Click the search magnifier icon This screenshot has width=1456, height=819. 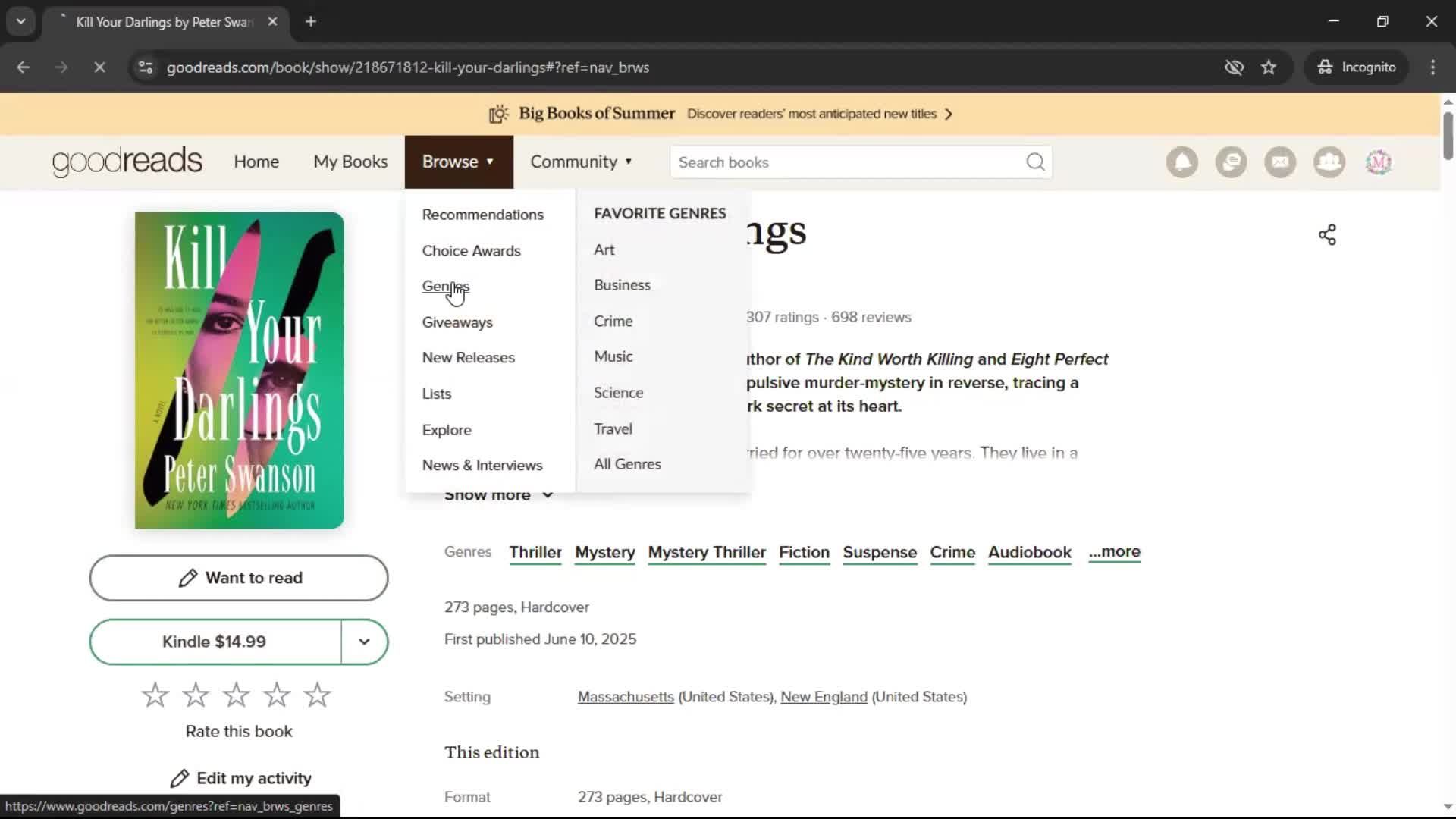coord(1035,162)
